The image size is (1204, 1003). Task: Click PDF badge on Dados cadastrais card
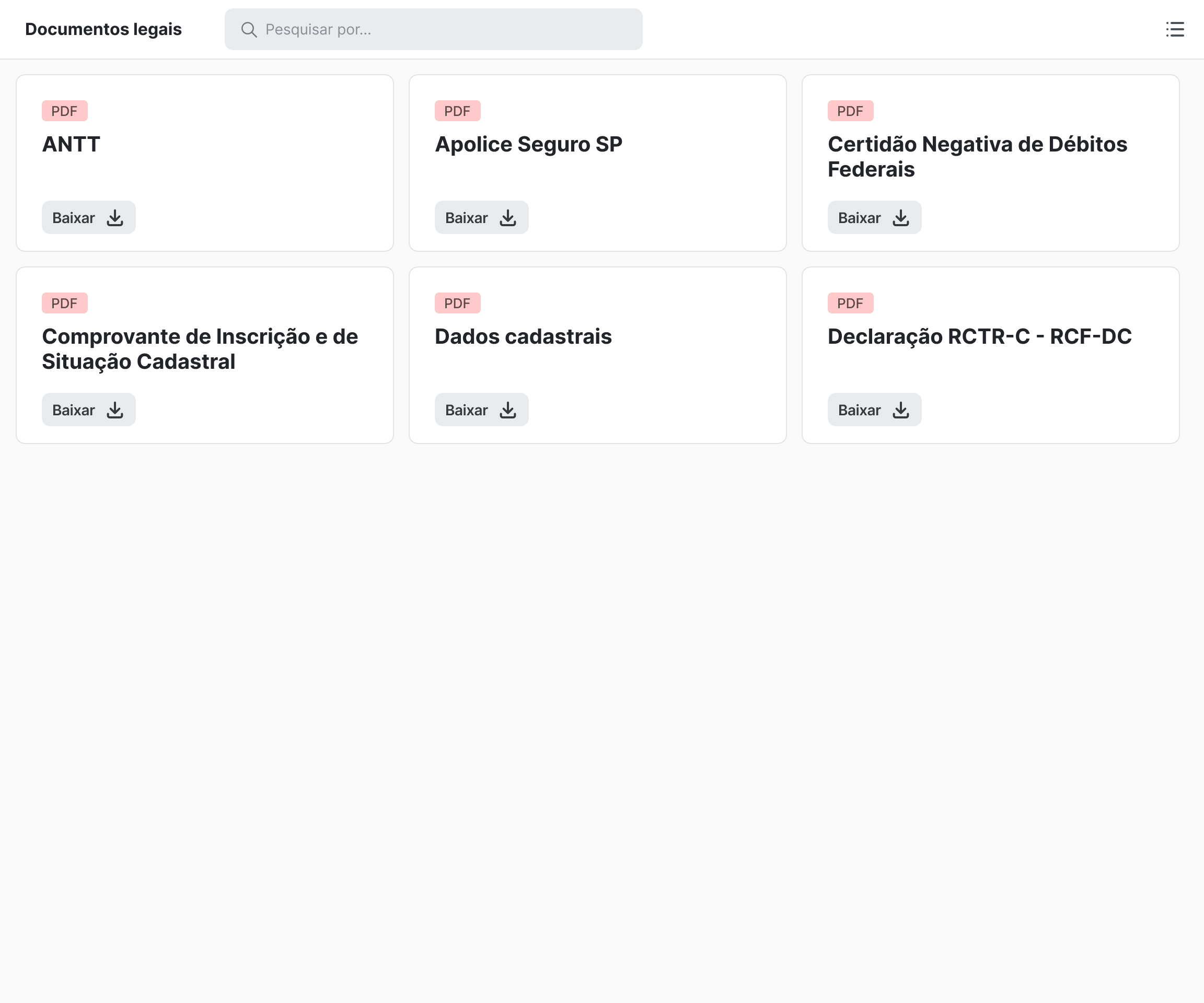coord(457,303)
